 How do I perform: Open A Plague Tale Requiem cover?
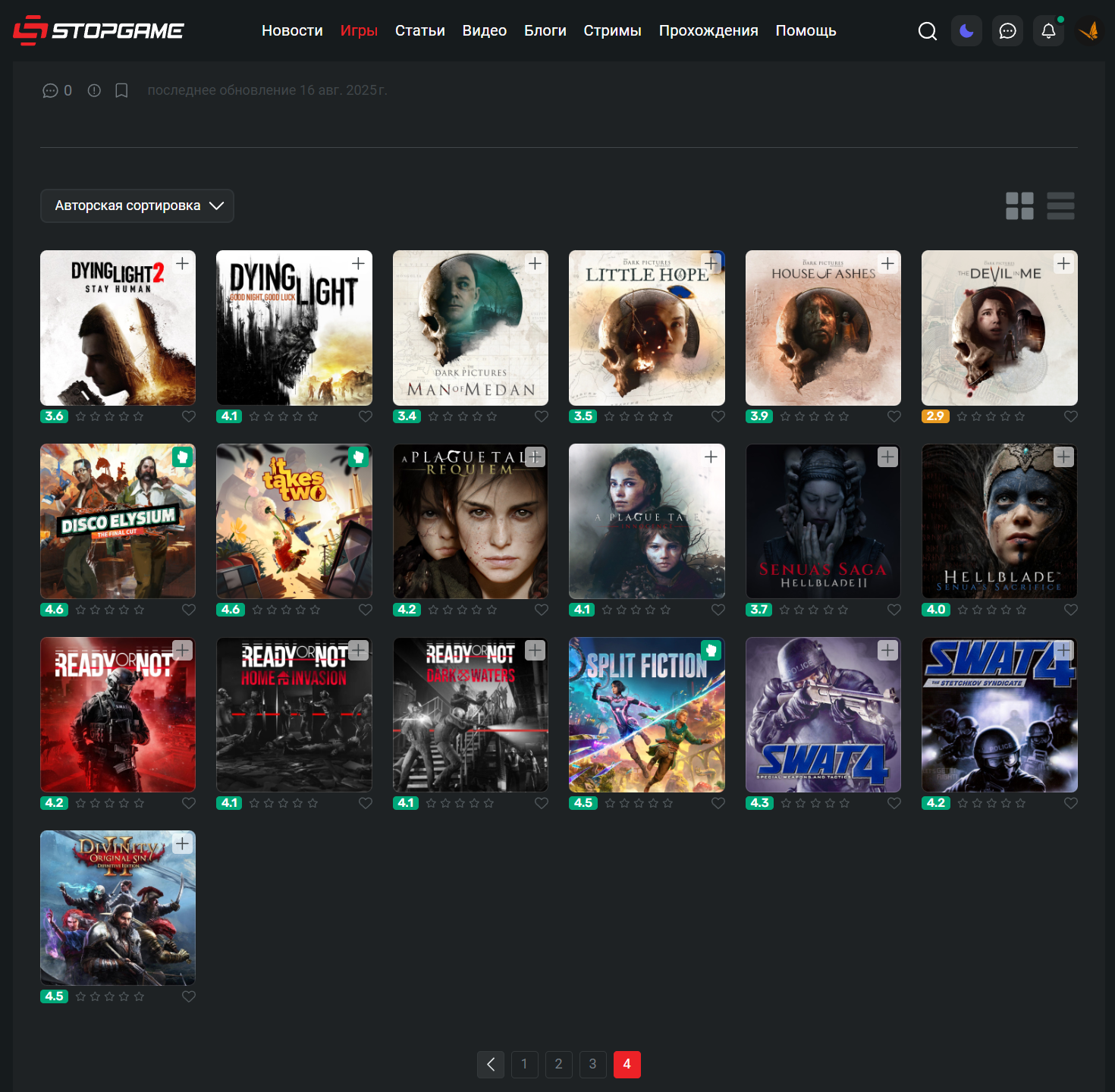click(470, 521)
